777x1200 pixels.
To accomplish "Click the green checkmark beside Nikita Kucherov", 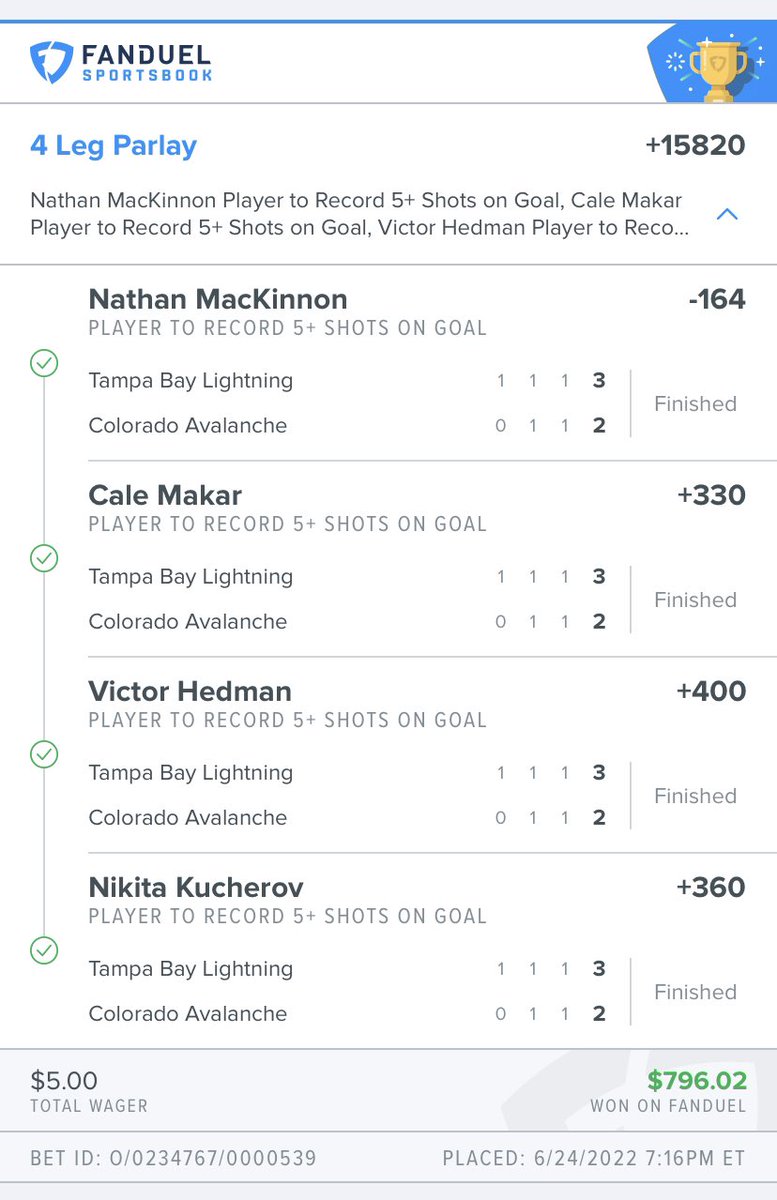I will click(x=44, y=950).
